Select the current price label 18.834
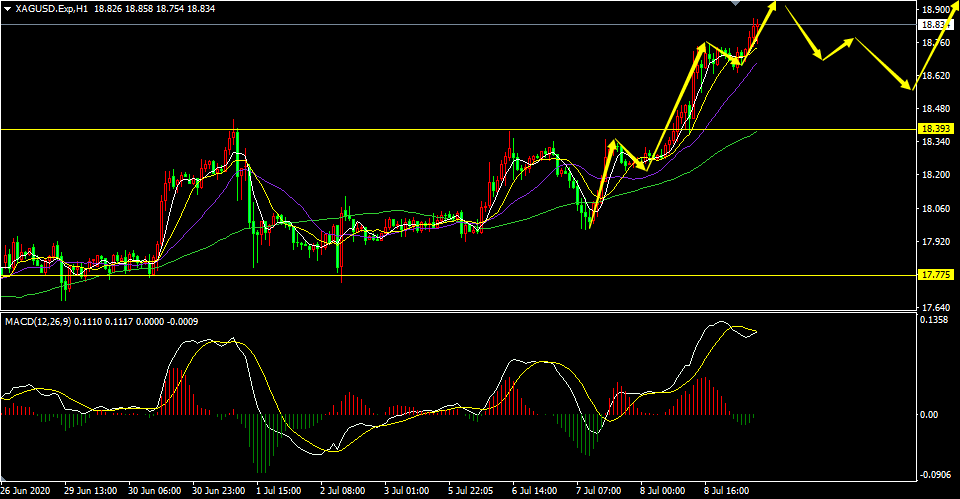 point(935,24)
